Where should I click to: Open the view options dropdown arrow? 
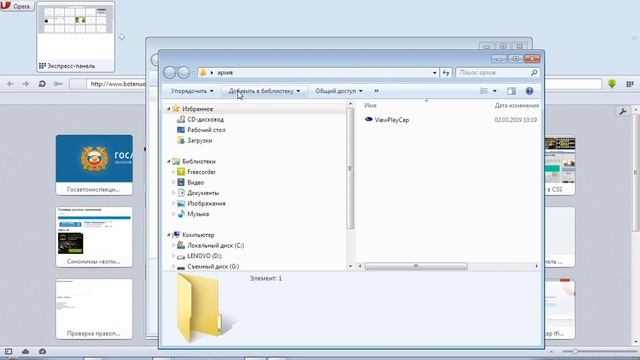(x=494, y=91)
